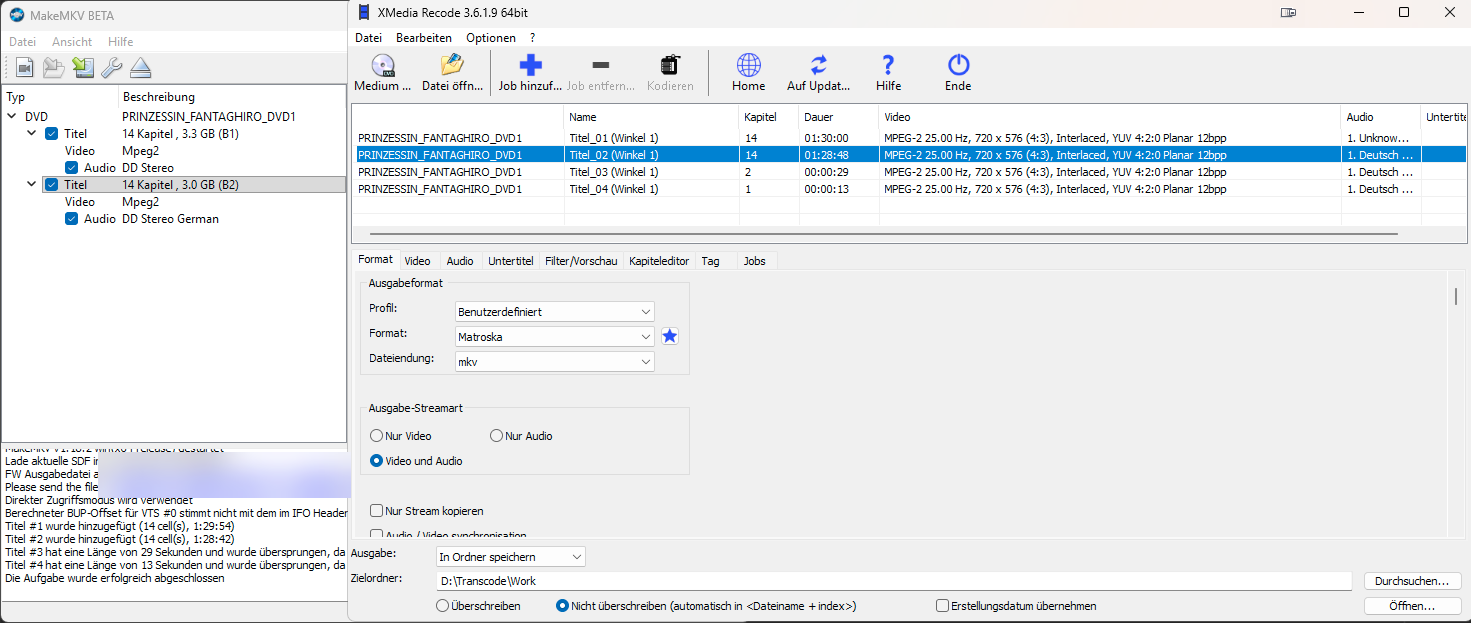Screen dimensions: 1471x623
Task: Click the blue star favorite icon beside Format
Action: point(670,337)
